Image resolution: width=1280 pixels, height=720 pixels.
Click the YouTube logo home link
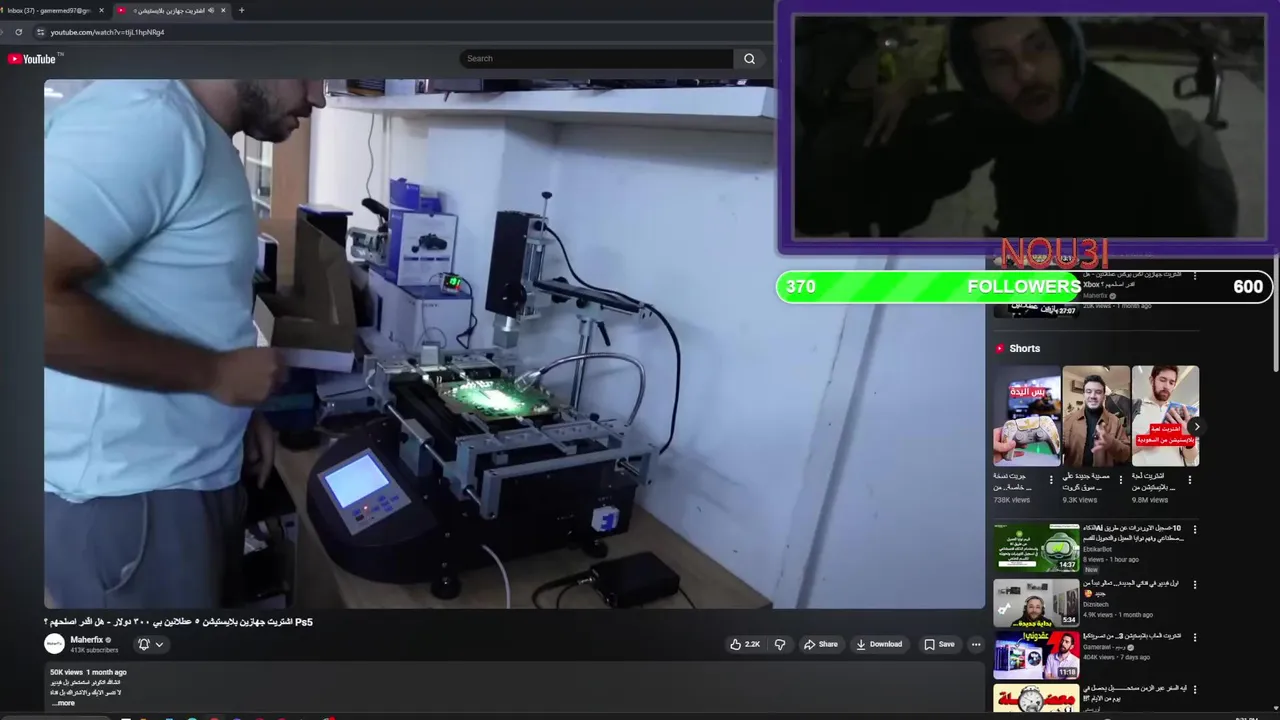[32, 59]
